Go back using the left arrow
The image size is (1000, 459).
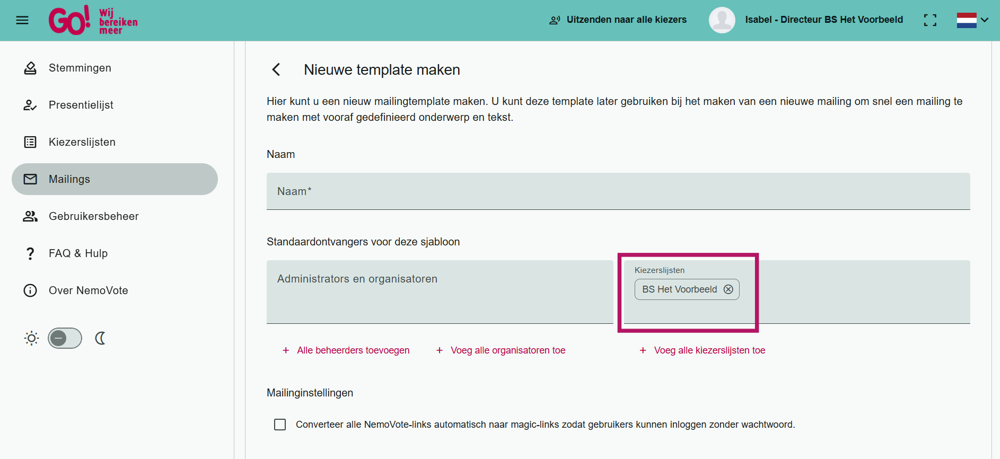(276, 70)
